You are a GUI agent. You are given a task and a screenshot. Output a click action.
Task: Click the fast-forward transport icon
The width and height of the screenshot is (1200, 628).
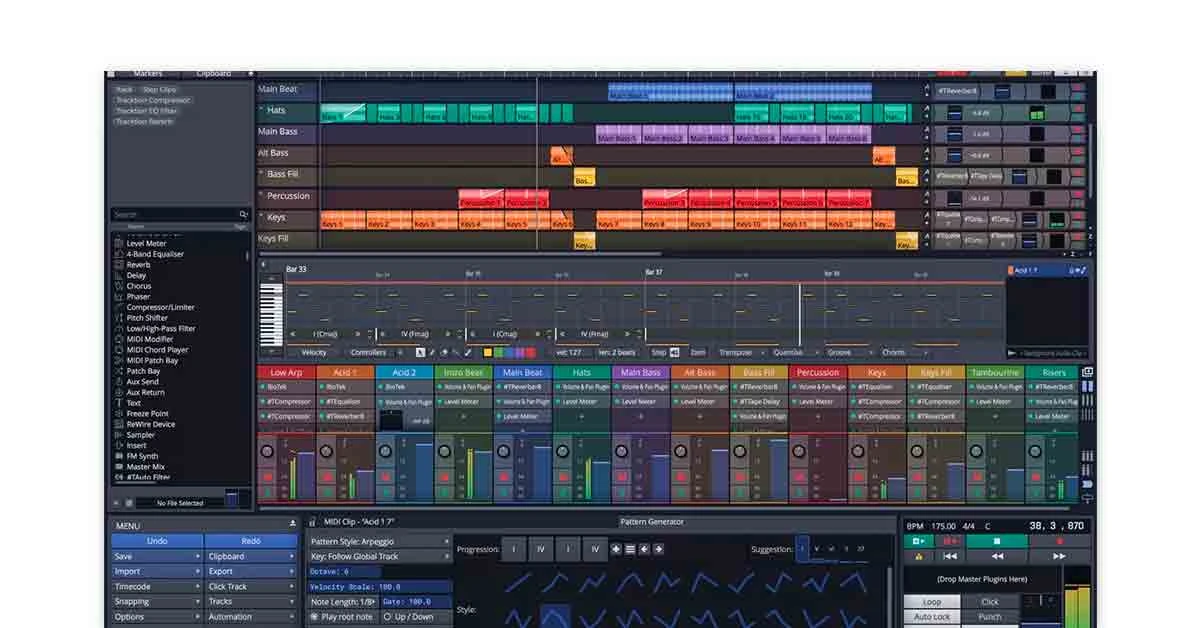pyautogui.click(x=1059, y=556)
